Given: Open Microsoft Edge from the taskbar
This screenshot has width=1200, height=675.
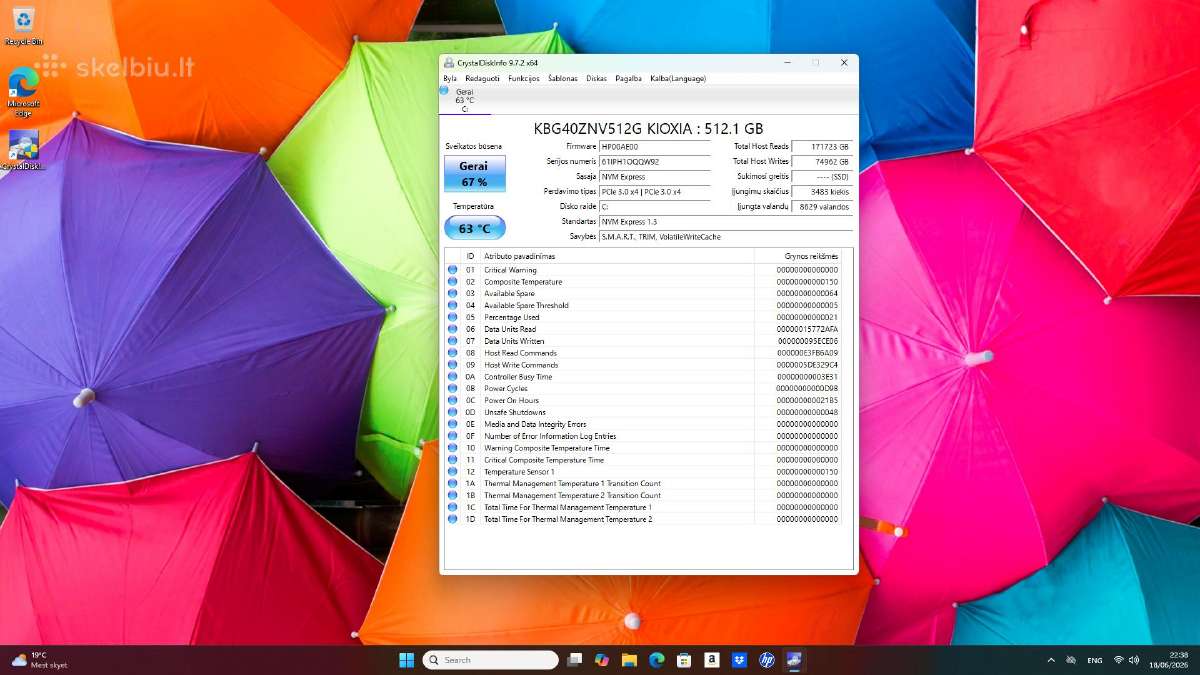Looking at the screenshot, I should click(657, 660).
